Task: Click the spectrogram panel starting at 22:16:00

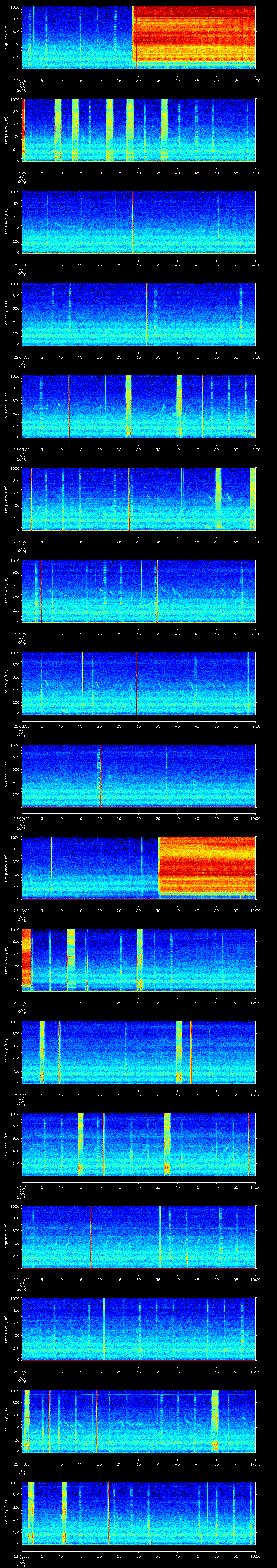Action: (139, 1421)
